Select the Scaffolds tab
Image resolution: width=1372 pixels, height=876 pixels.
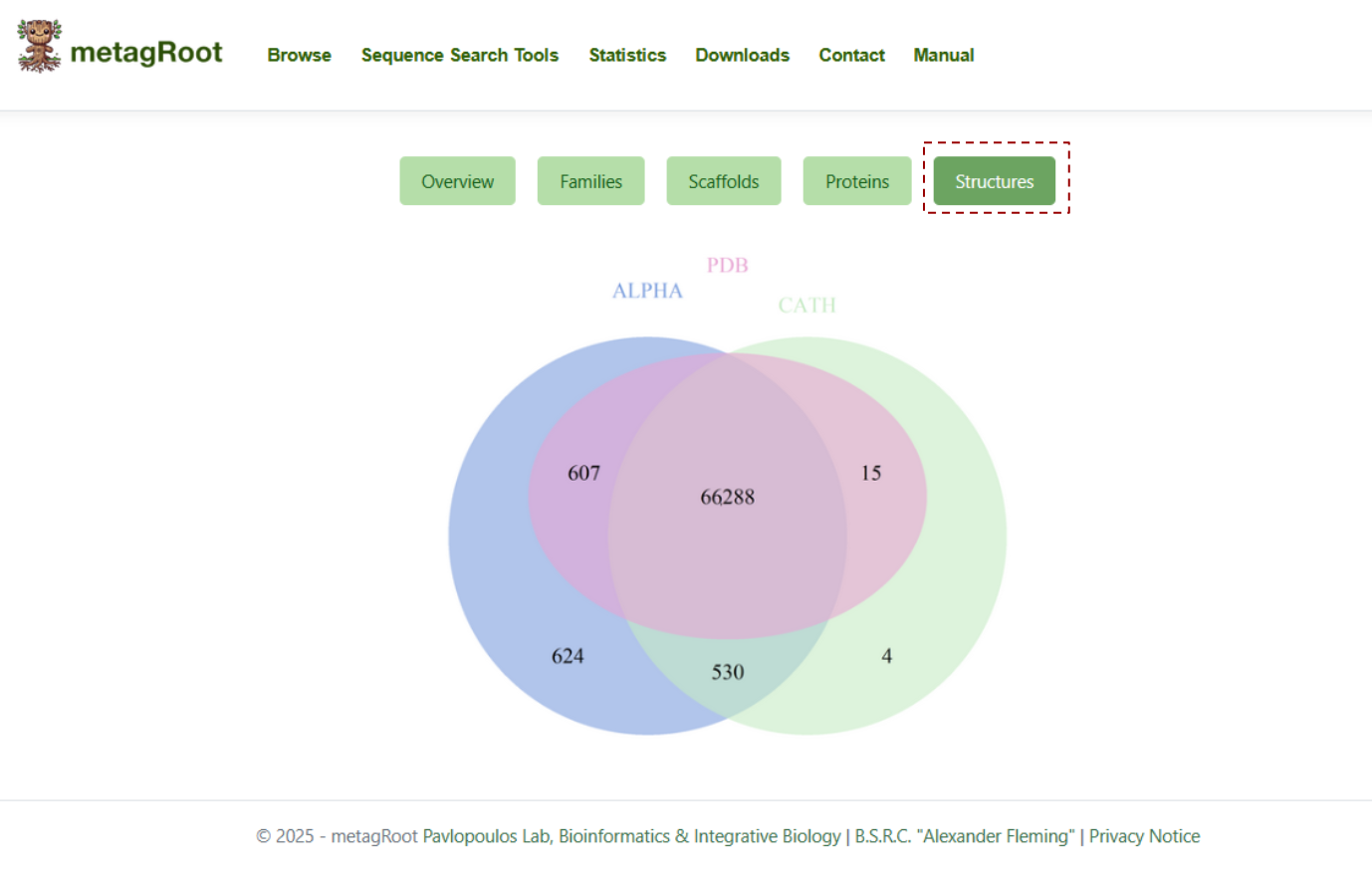[x=724, y=181]
